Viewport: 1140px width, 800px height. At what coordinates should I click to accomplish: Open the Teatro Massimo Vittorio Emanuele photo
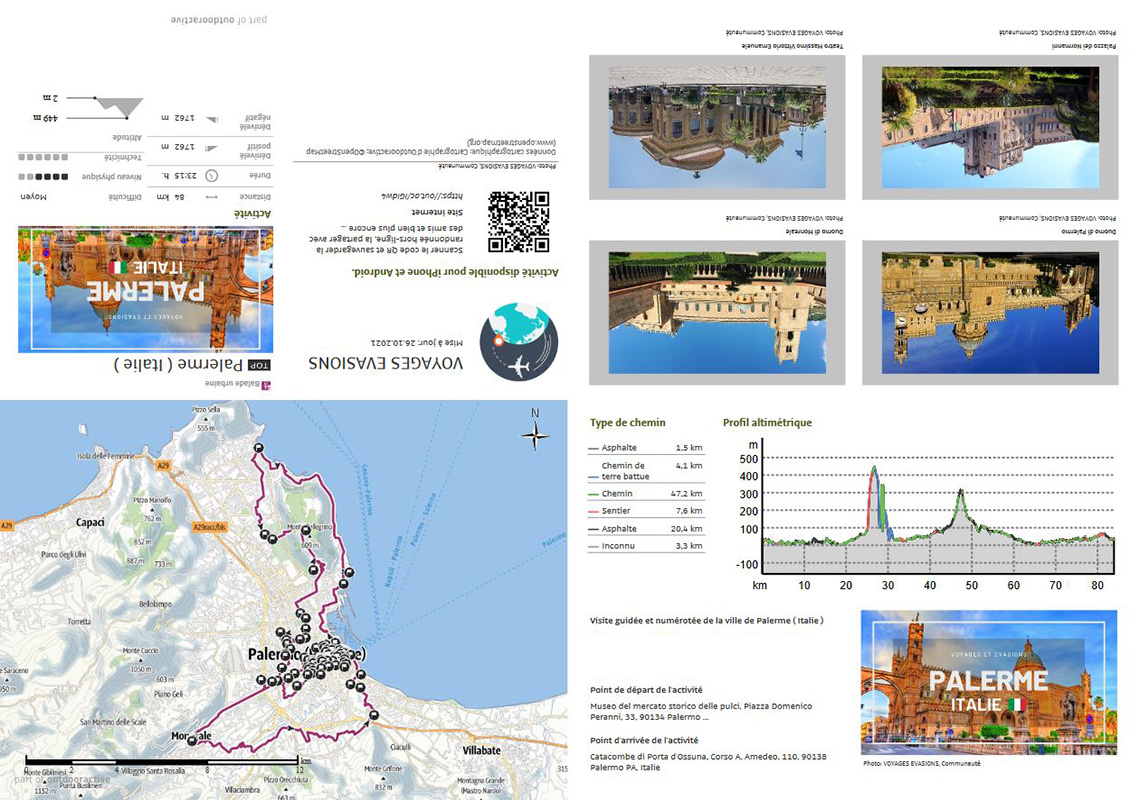pos(717,128)
